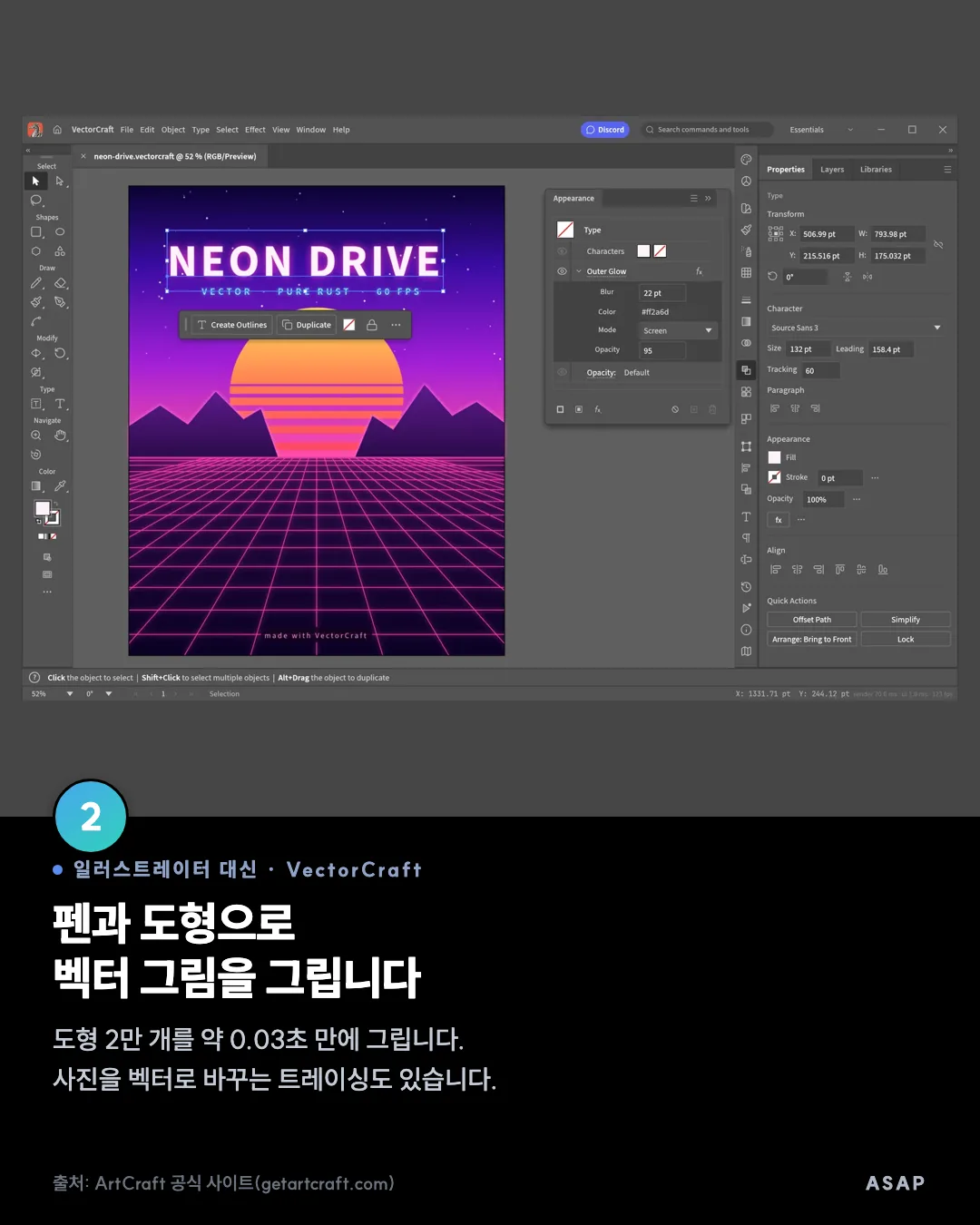Select the Pen tool
Image resolution: width=980 pixels, height=1225 pixels.
tap(60, 301)
